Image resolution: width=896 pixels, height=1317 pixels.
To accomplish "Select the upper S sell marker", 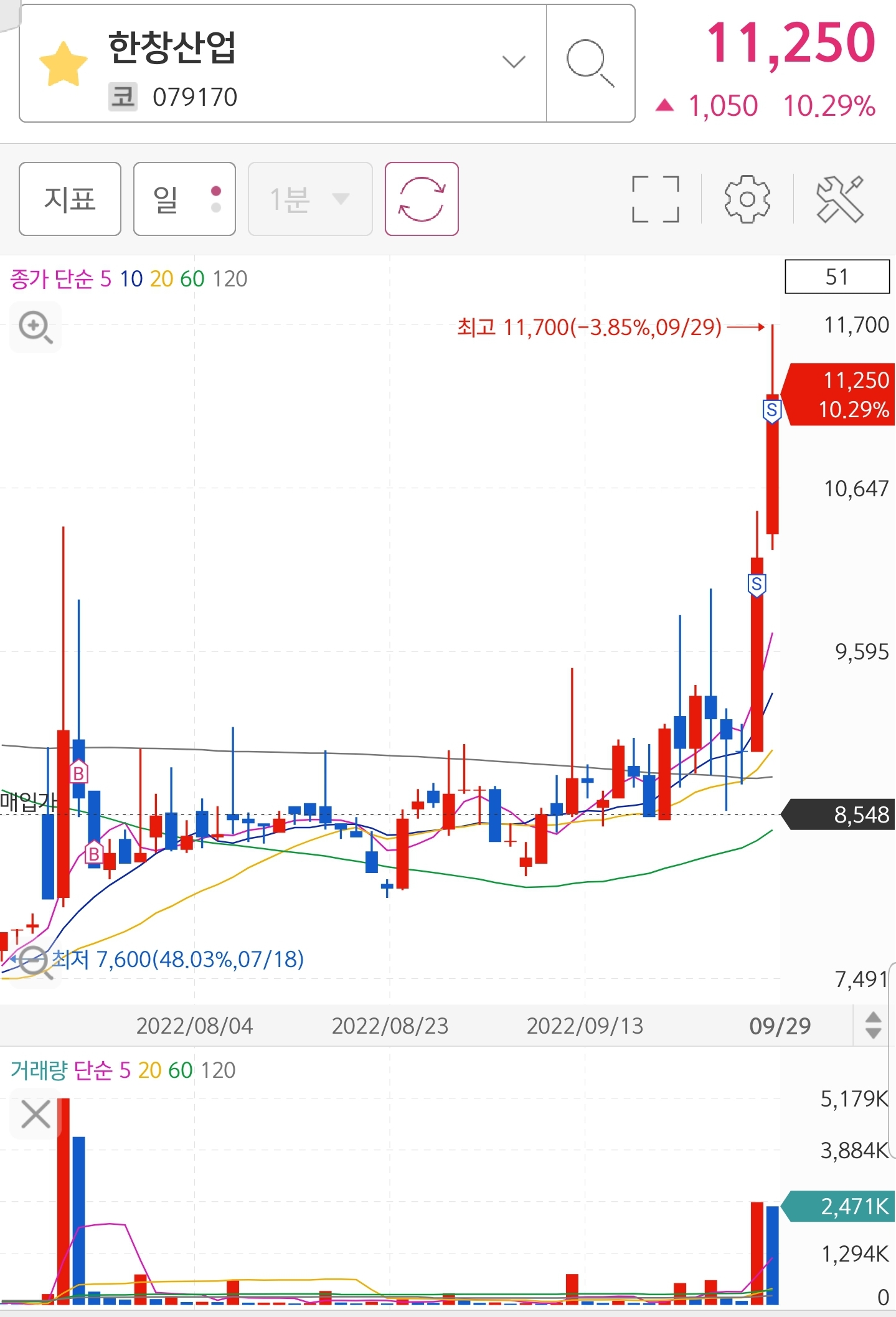I will (x=772, y=410).
